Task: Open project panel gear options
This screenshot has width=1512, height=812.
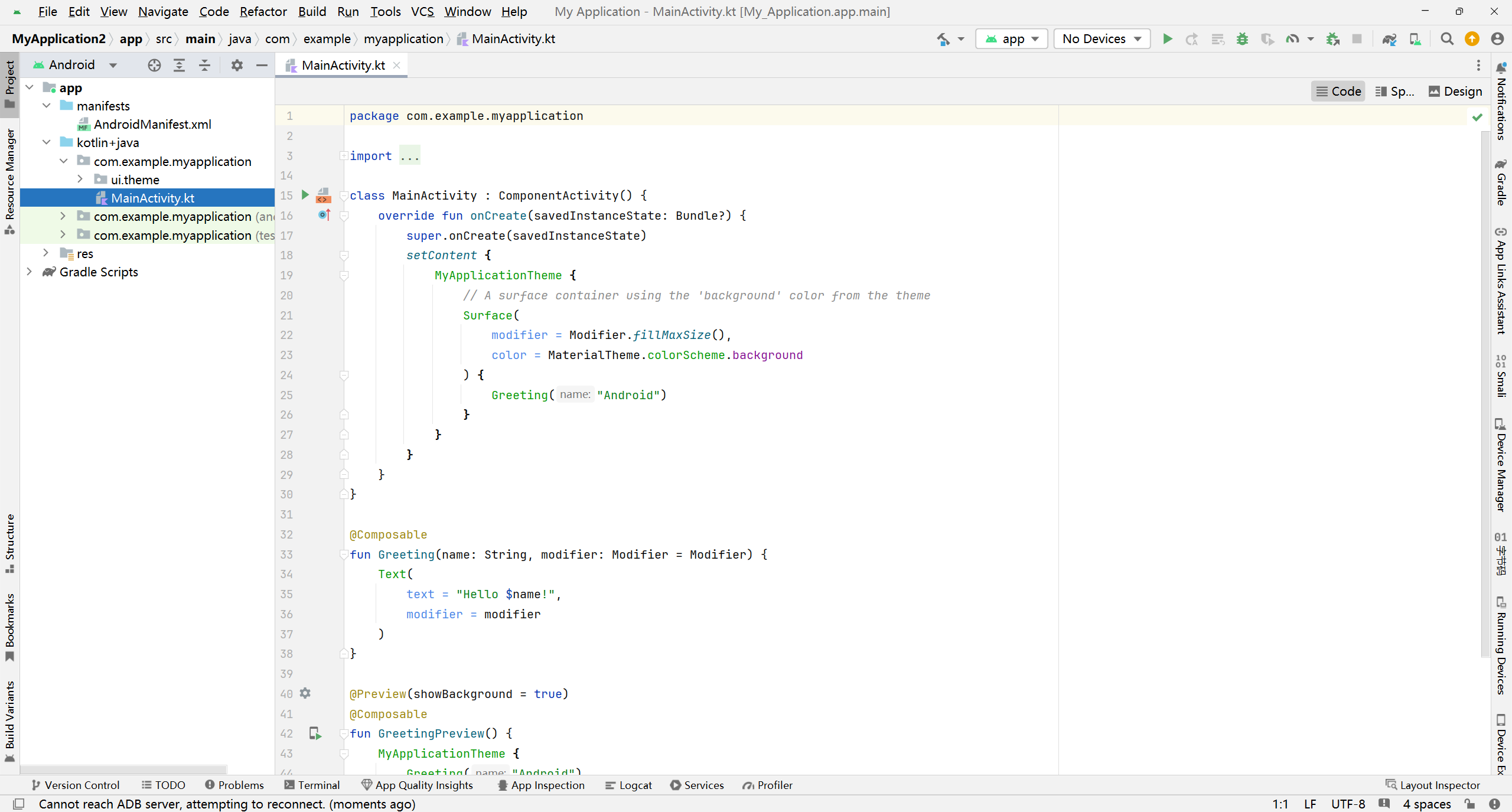Action: [x=237, y=65]
